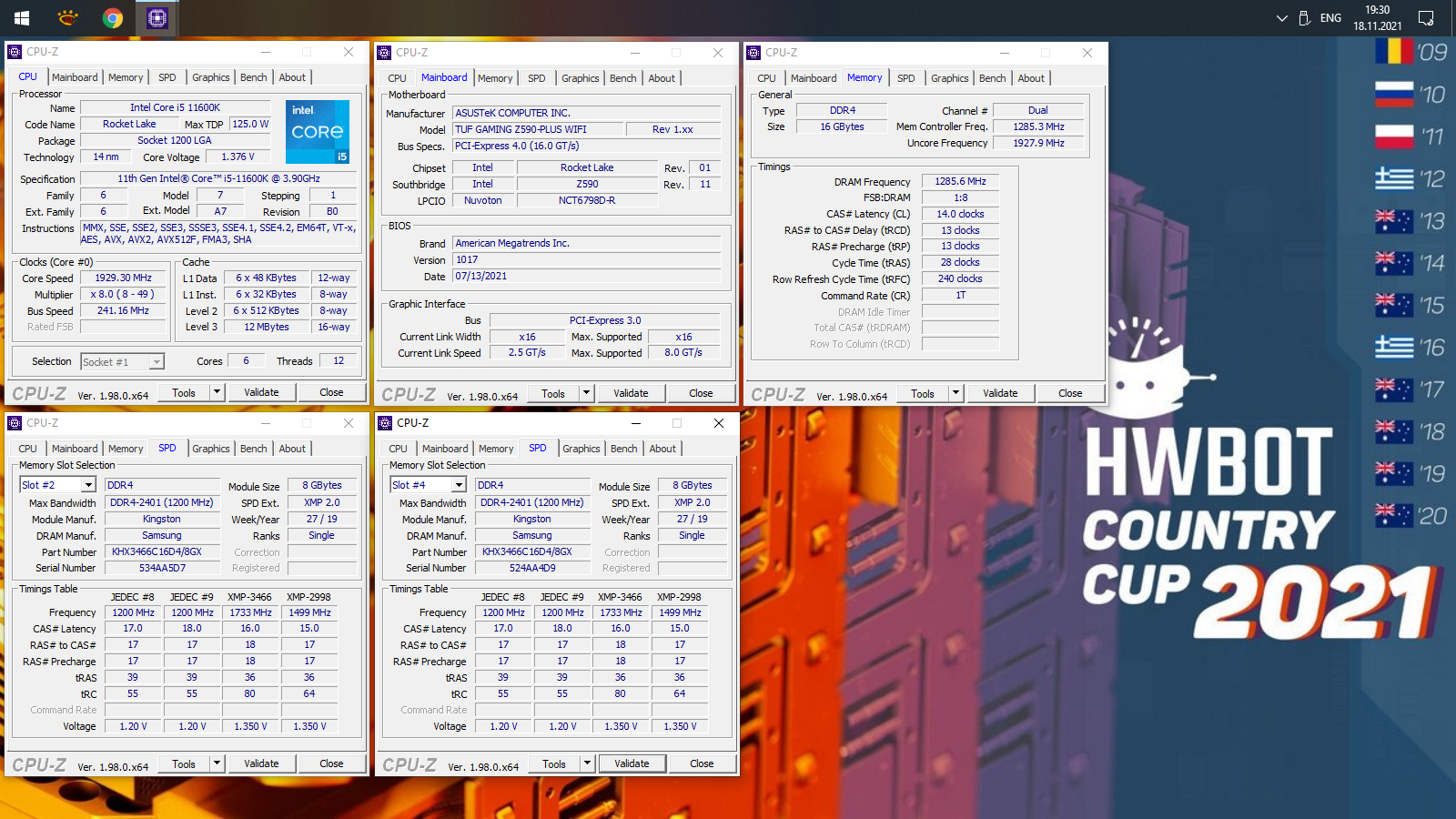Click part number KHX3466C16D4/8GX in Slot #2 window
This screenshot has height=819, width=1456.
[x=162, y=551]
